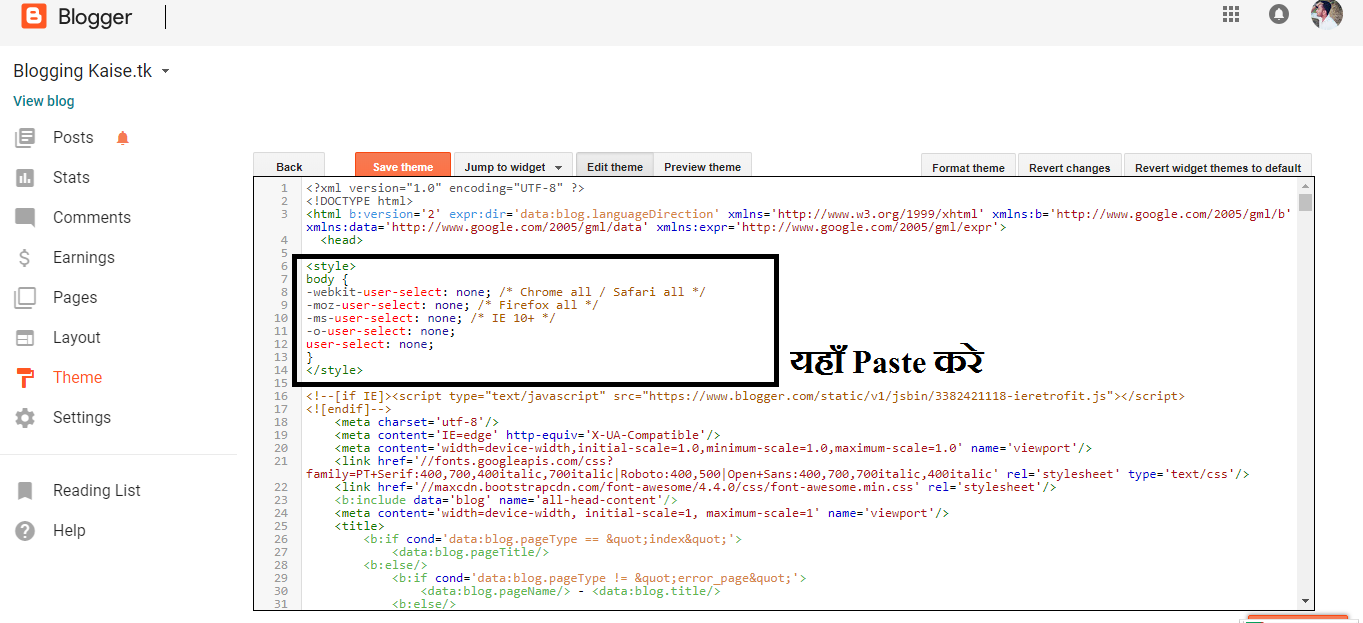This screenshot has height=623, width=1363.
Task: Click the X-UA-Compatible meta line
Action: (528, 435)
